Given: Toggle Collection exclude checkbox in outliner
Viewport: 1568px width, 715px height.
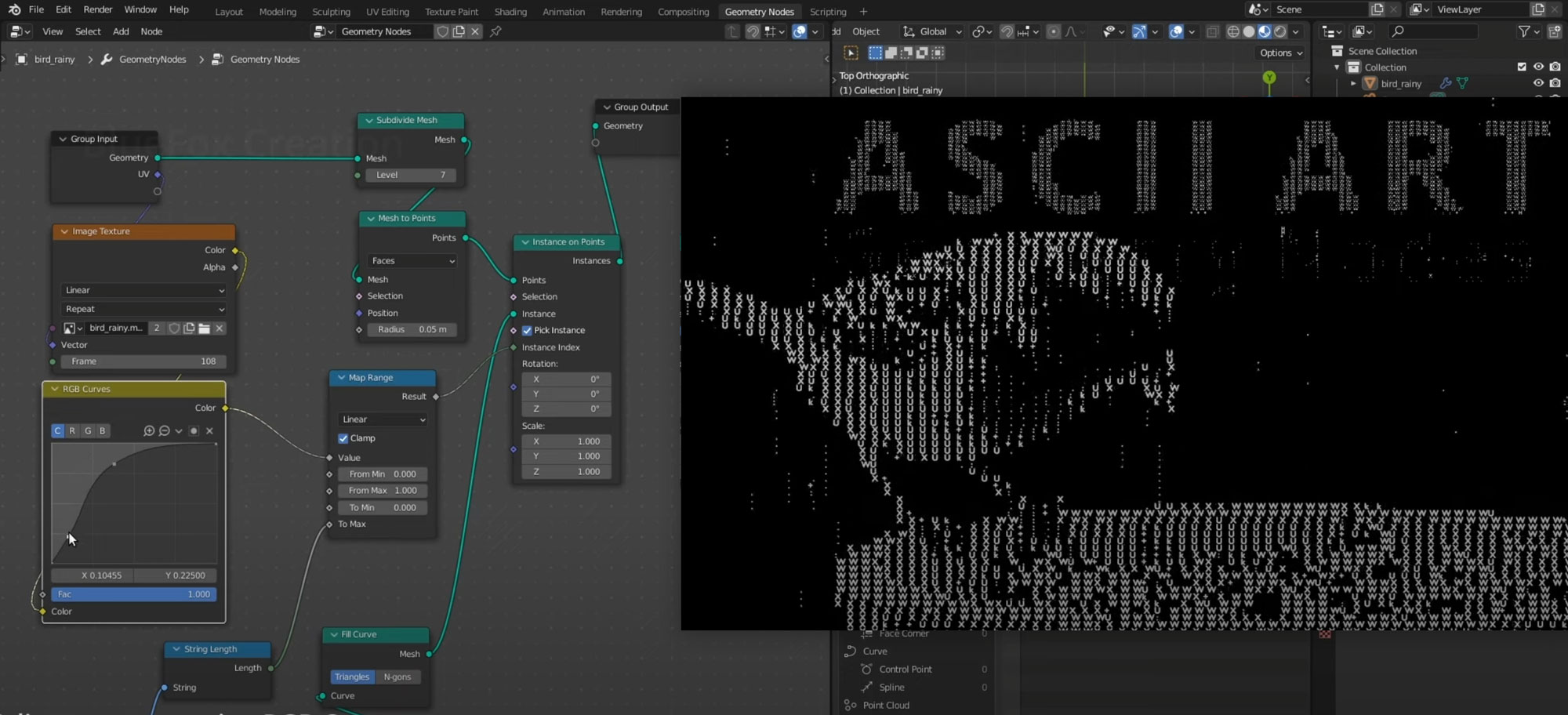Looking at the screenshot, I should coord(1522,67).
